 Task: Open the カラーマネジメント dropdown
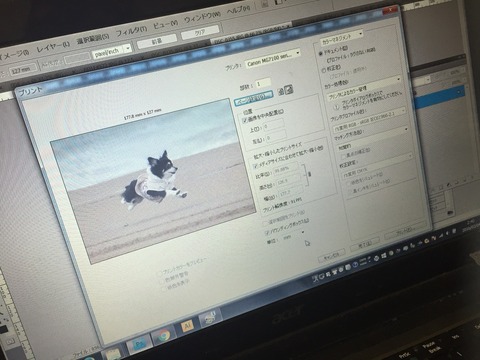[342, 37]
